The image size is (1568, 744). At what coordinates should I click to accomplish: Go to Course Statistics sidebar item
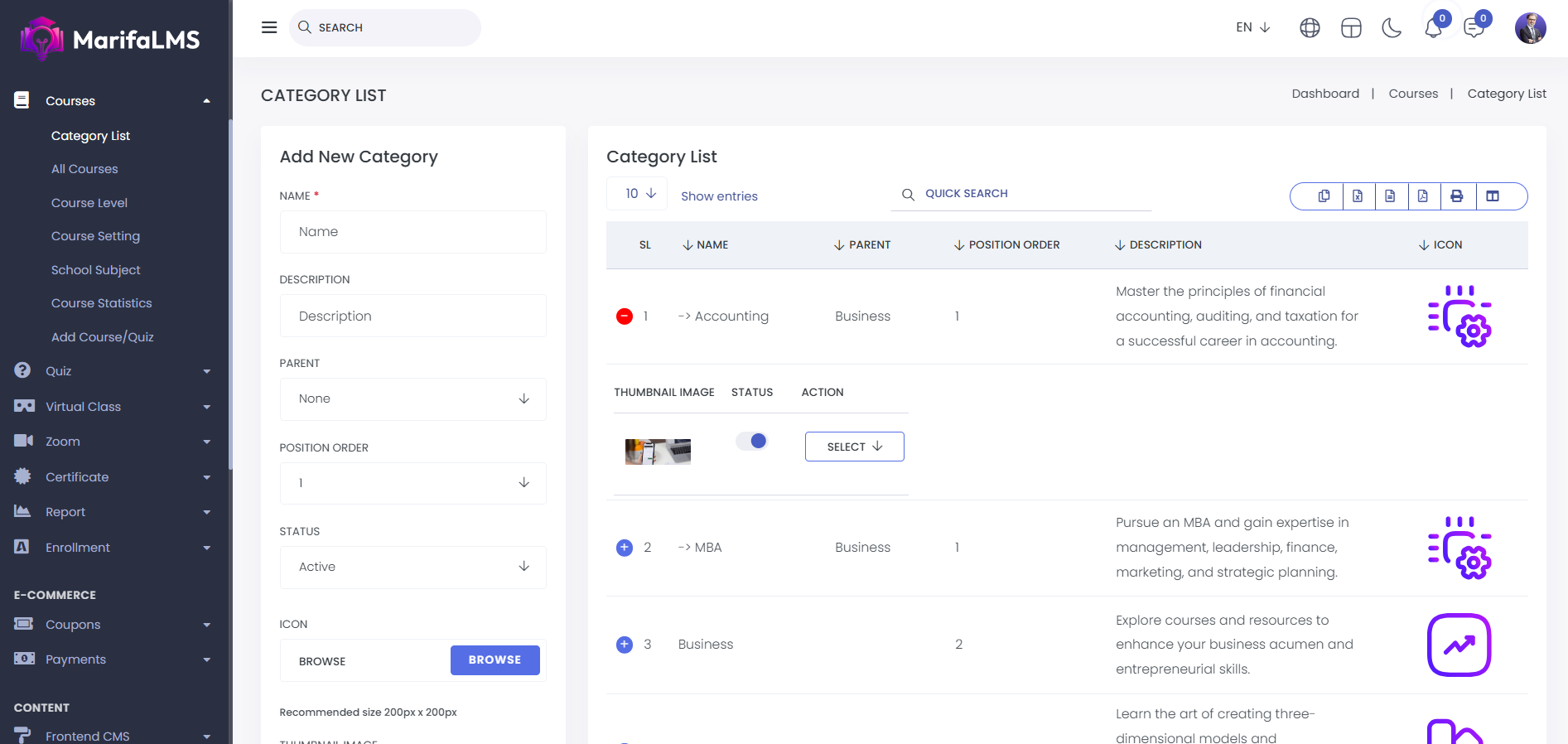(x=101, y=303)
